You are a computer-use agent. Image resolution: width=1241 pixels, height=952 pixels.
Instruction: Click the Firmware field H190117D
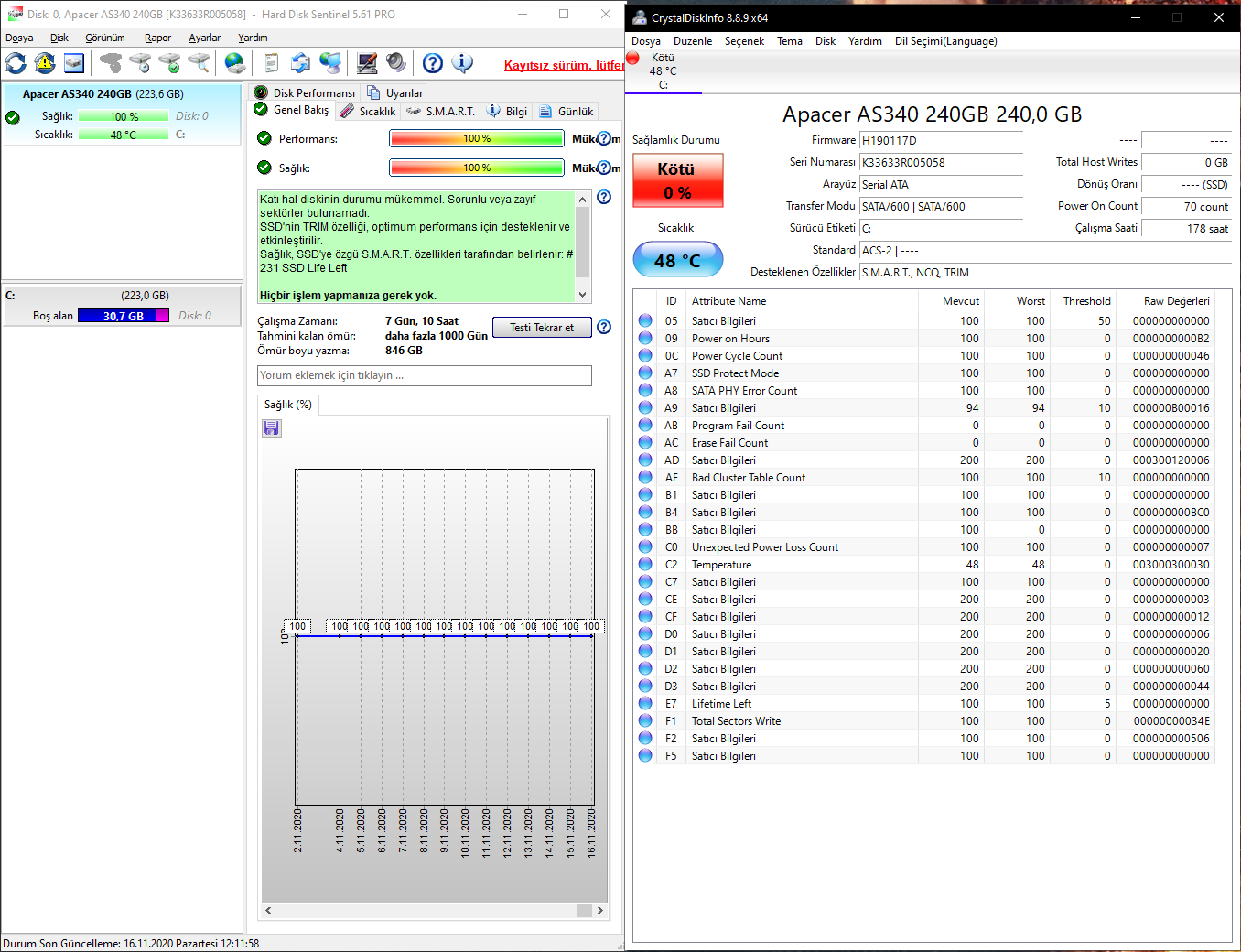point(941,141)
